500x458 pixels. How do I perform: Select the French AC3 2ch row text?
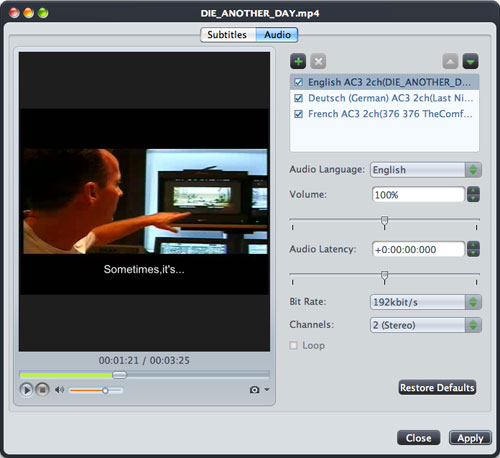click(390, 114)
